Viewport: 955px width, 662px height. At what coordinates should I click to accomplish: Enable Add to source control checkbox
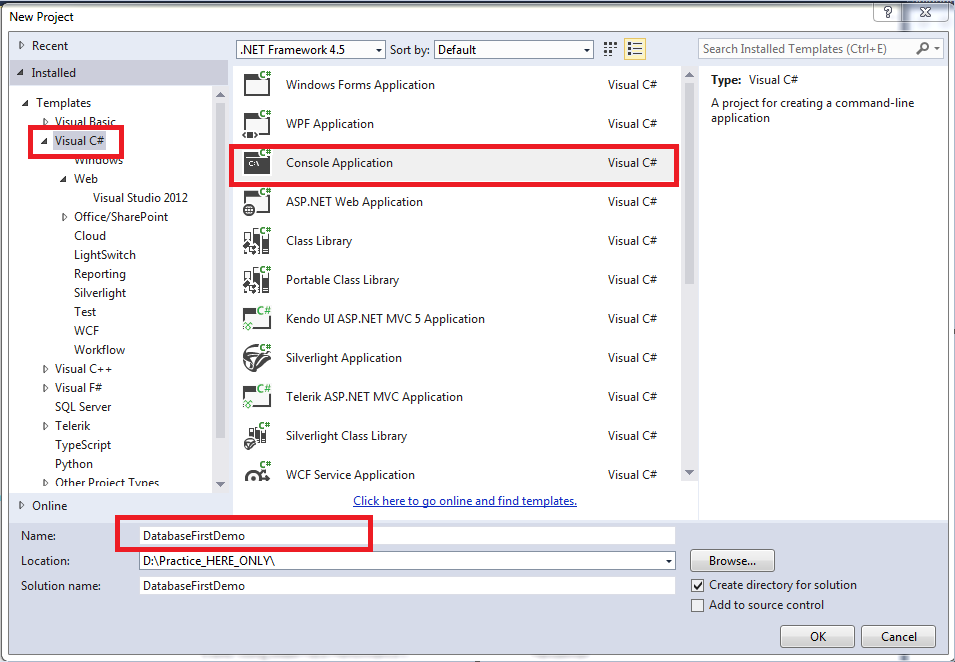pos(698,605)
